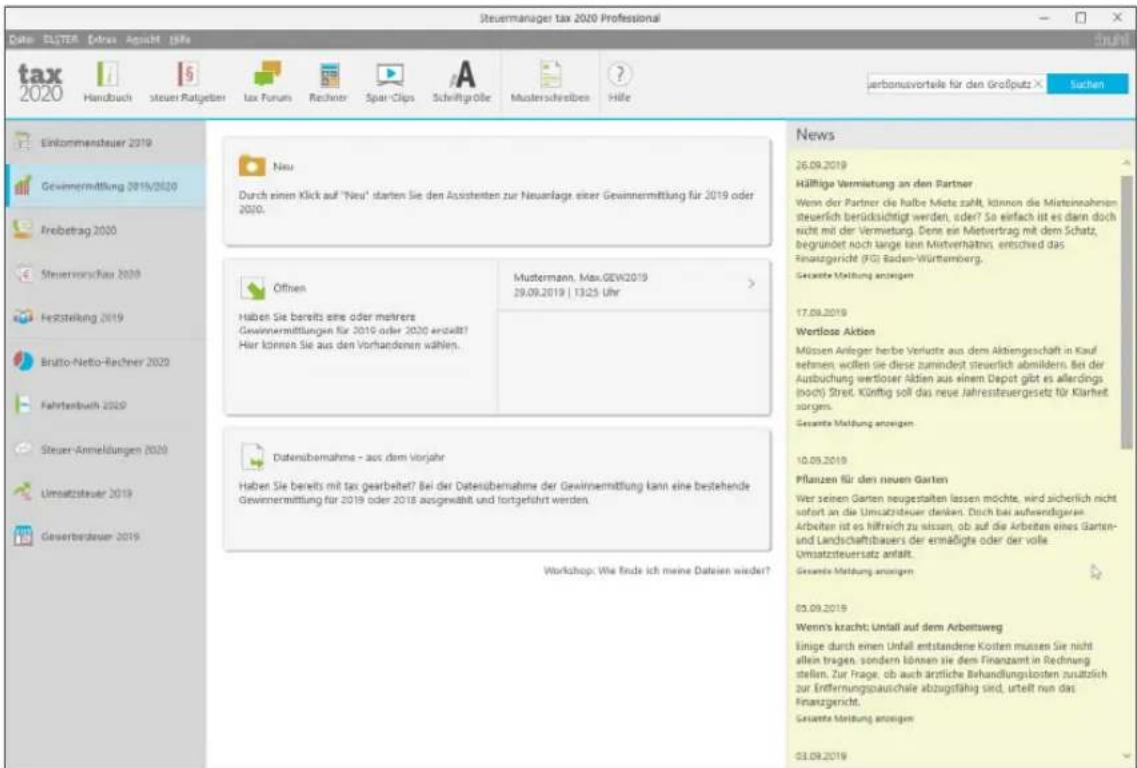Screen dimensions: 1137x768
Task: Select Feststellung 2019 sidebar icon
Action: 23,318
